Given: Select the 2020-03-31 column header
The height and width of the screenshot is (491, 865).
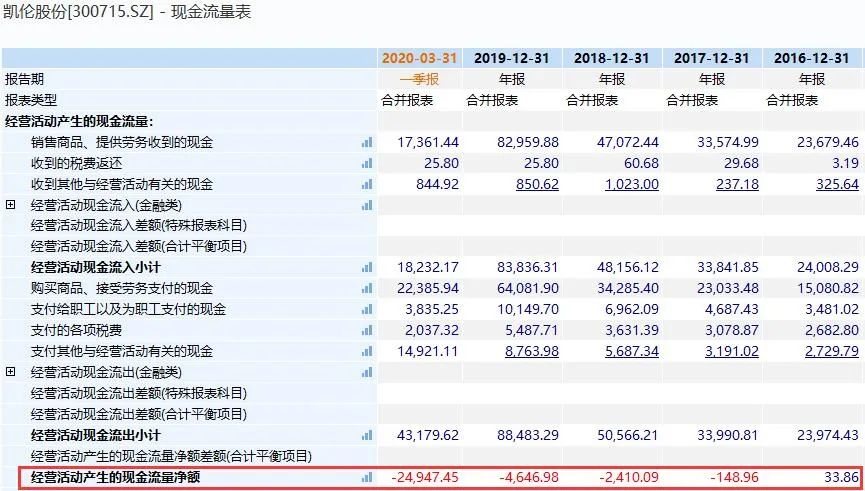Looking at the screenshot, I should pyautogui.click(x=419, y=58).
